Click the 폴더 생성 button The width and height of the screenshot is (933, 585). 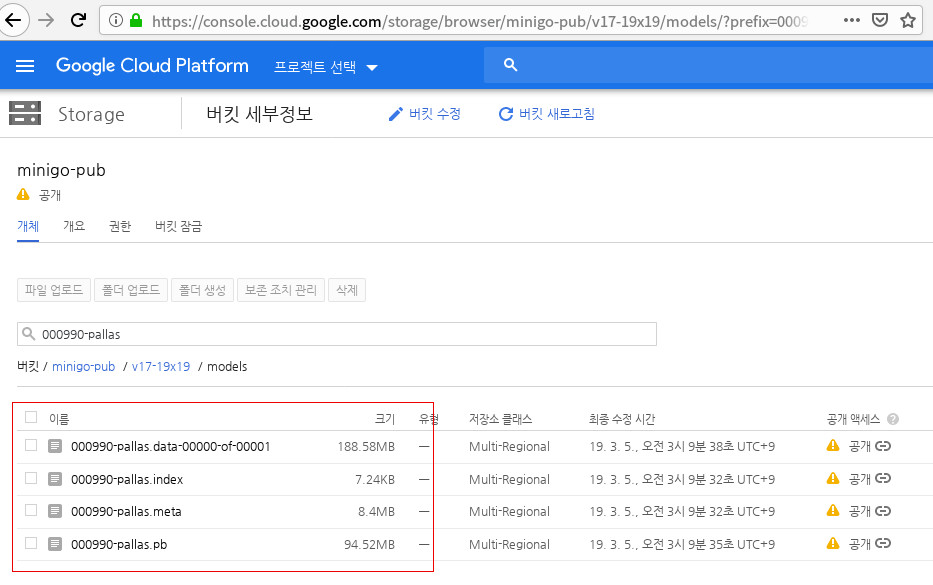coord(202,290)
